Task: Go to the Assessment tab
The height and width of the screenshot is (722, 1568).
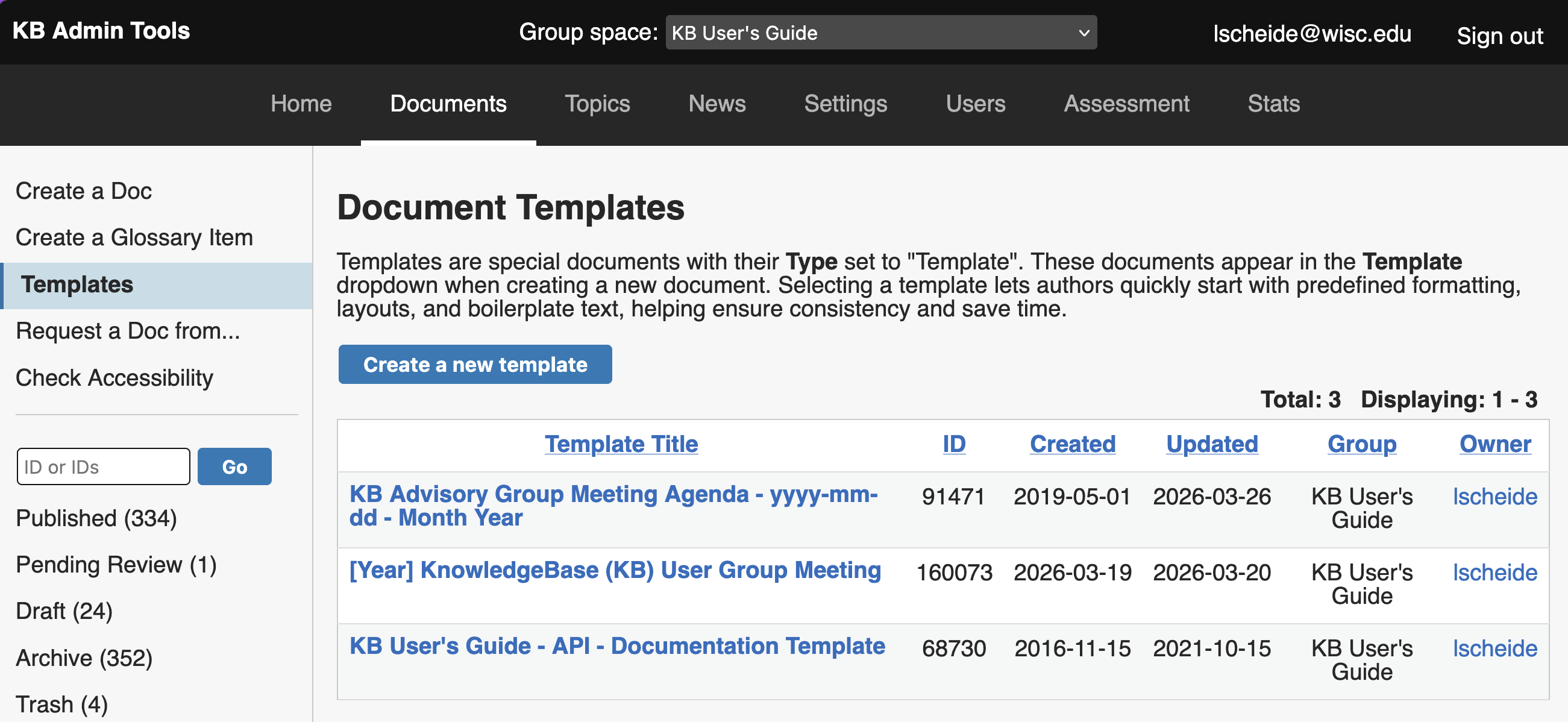Action: click(x=1126, y=104)
